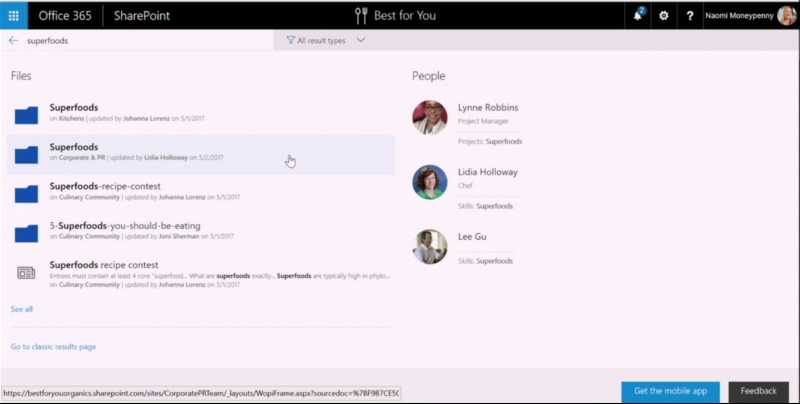Click Kitchens site name in first result
800x404 pixels.
click(71, 118)
